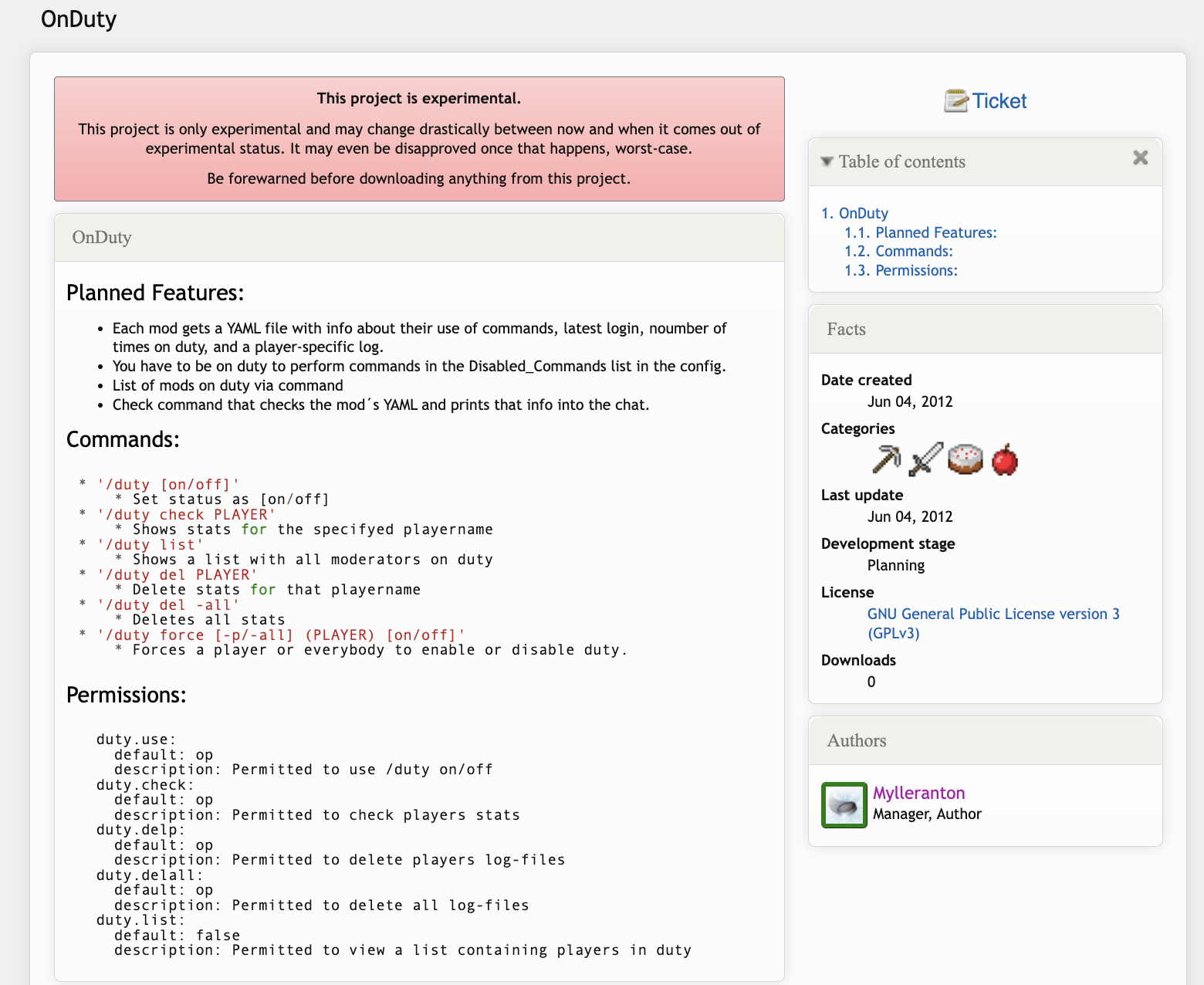Image resolution: width=1204 pixels, height=985 pixels.
Task: Open GNU General Public License link
Action: click(x=993, y=624)
